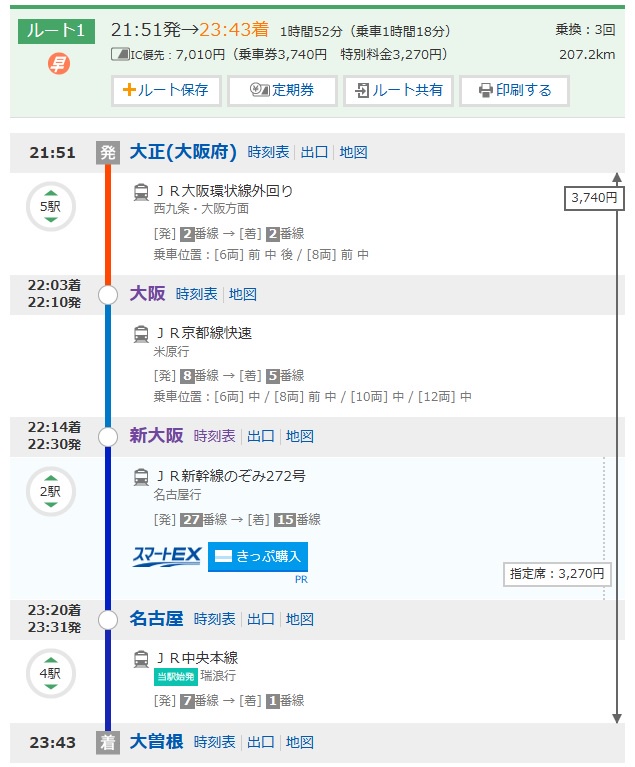Viewport: 635px width, 767px height.
Task: Click 名古屋行 destination text
Action: pyautogui.click(x=177, y=495)
